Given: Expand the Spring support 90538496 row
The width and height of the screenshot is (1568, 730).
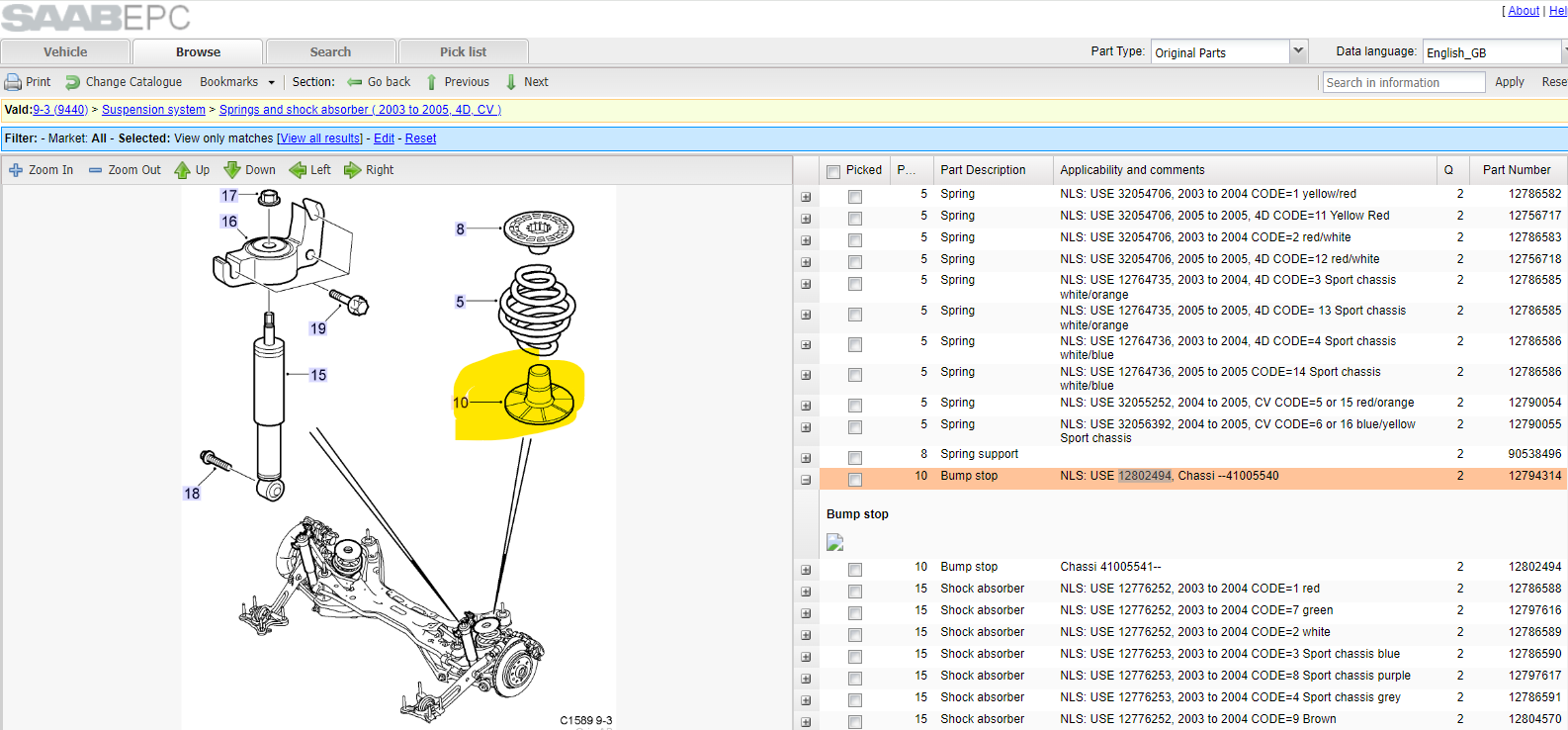Looking at the screenshot, I should pos(806,457).
